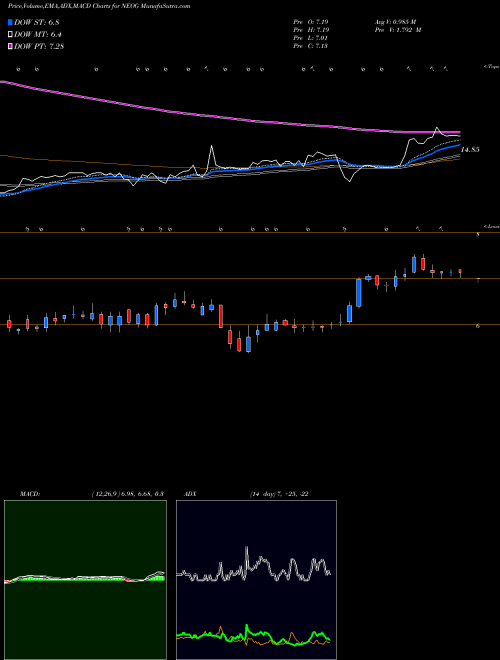Click the Pre O: 7.19 value
This screenshot has width=500, height=660.
pyautogui.click(x=311, y=22)
